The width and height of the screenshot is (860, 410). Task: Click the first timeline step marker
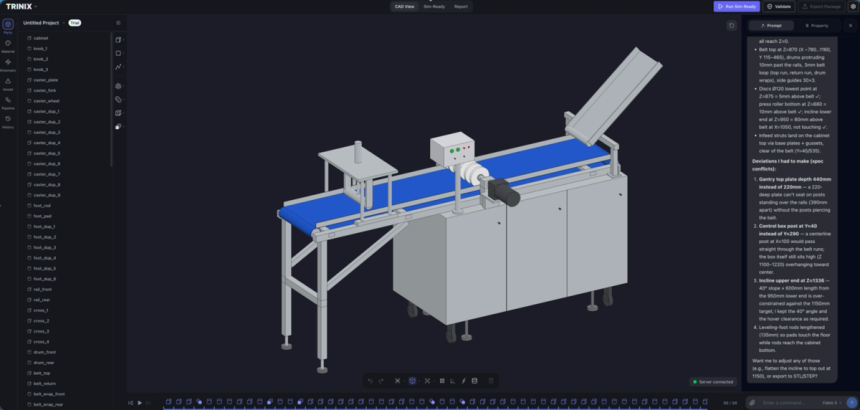tap(168, 402)
